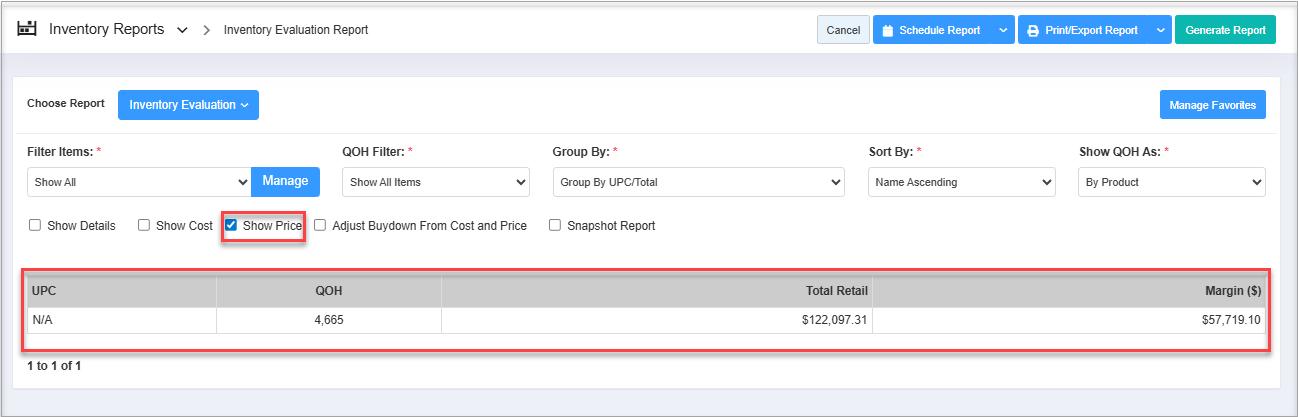Click the printer icon on Print/Export Report
Image resolution: width=1298 pixels, height=417 pixels.
tap(1032, 30)
